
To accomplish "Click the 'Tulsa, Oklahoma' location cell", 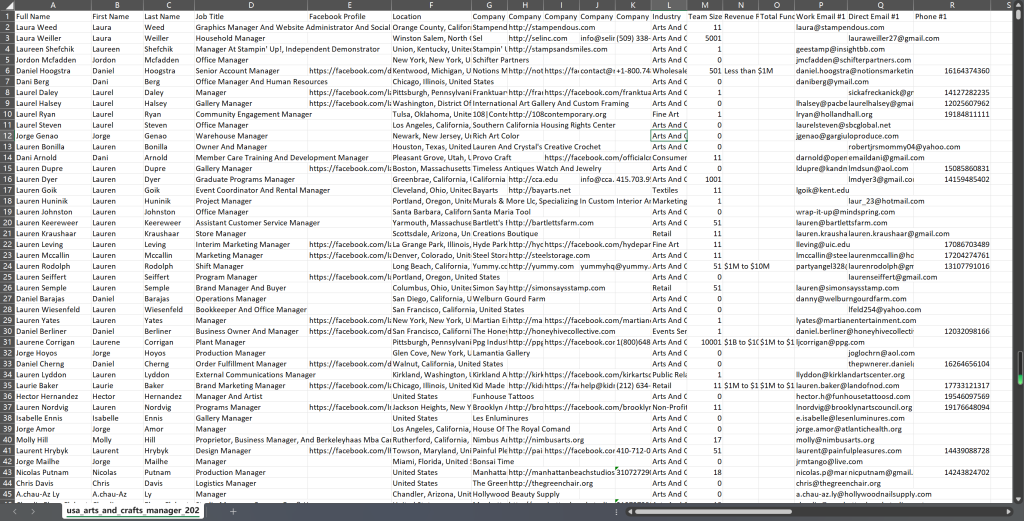I will 431,114.
